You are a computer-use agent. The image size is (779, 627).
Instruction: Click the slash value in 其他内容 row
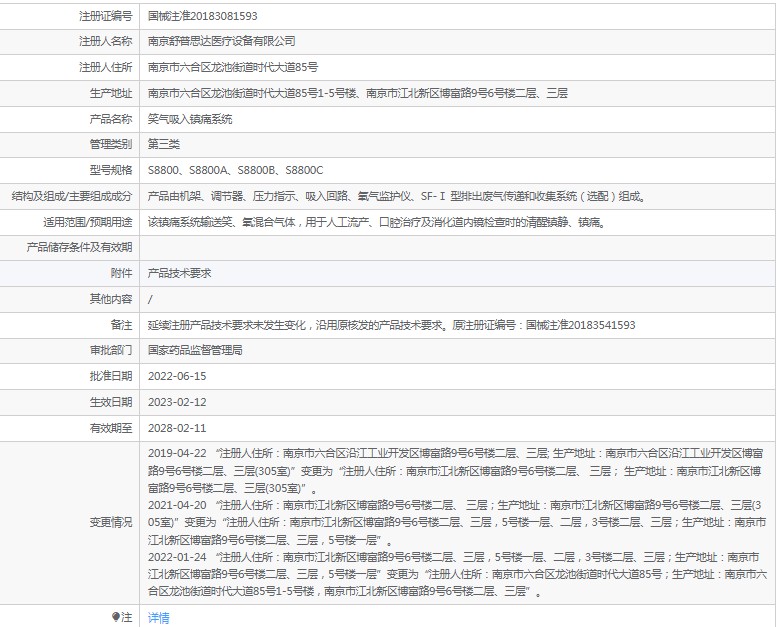[150, 299]
